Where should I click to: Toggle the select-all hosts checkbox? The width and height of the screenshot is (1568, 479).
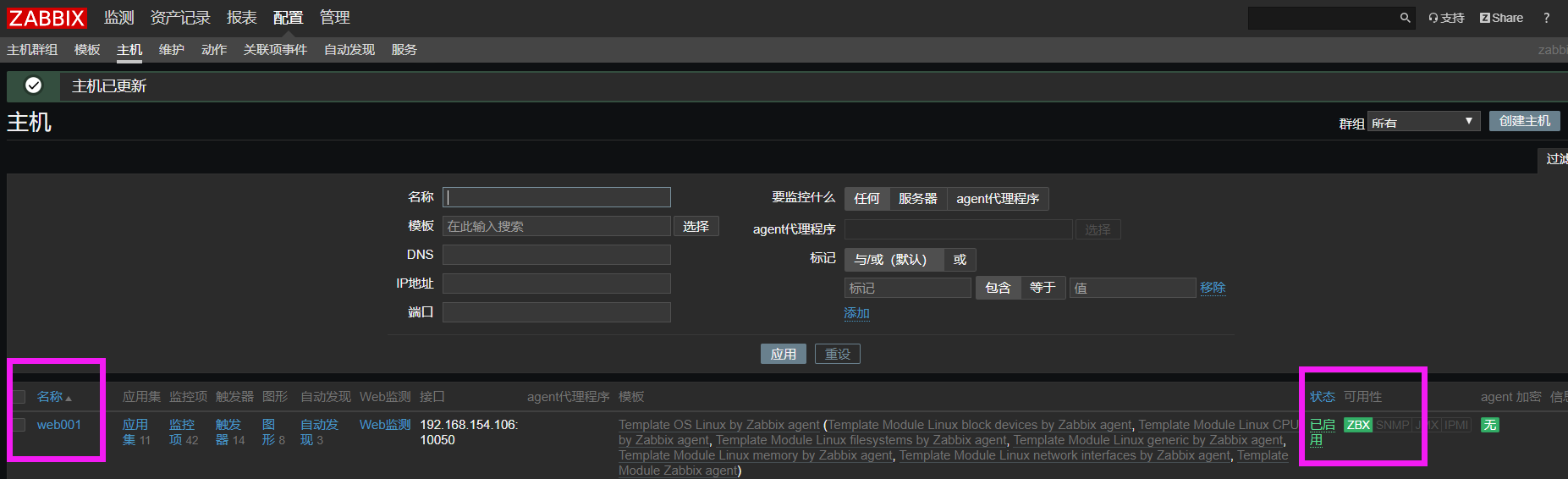pos(19,397)
